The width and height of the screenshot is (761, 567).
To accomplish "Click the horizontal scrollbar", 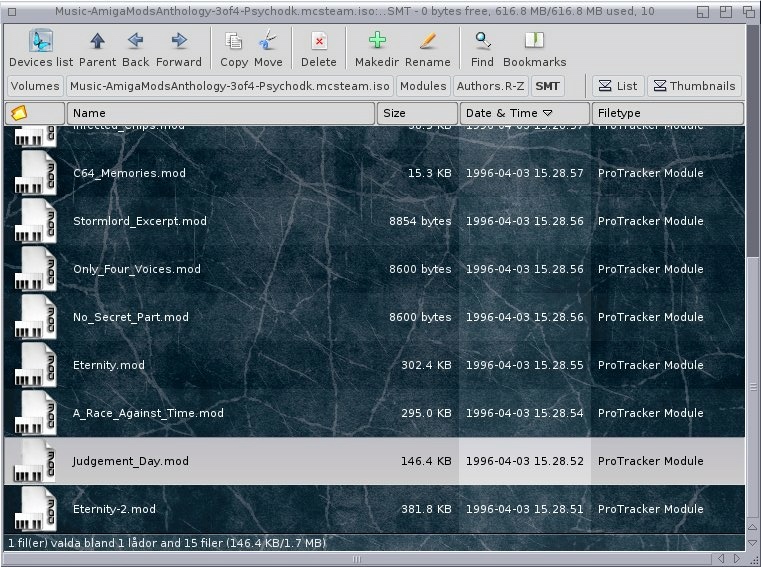I will click(357, 559).
